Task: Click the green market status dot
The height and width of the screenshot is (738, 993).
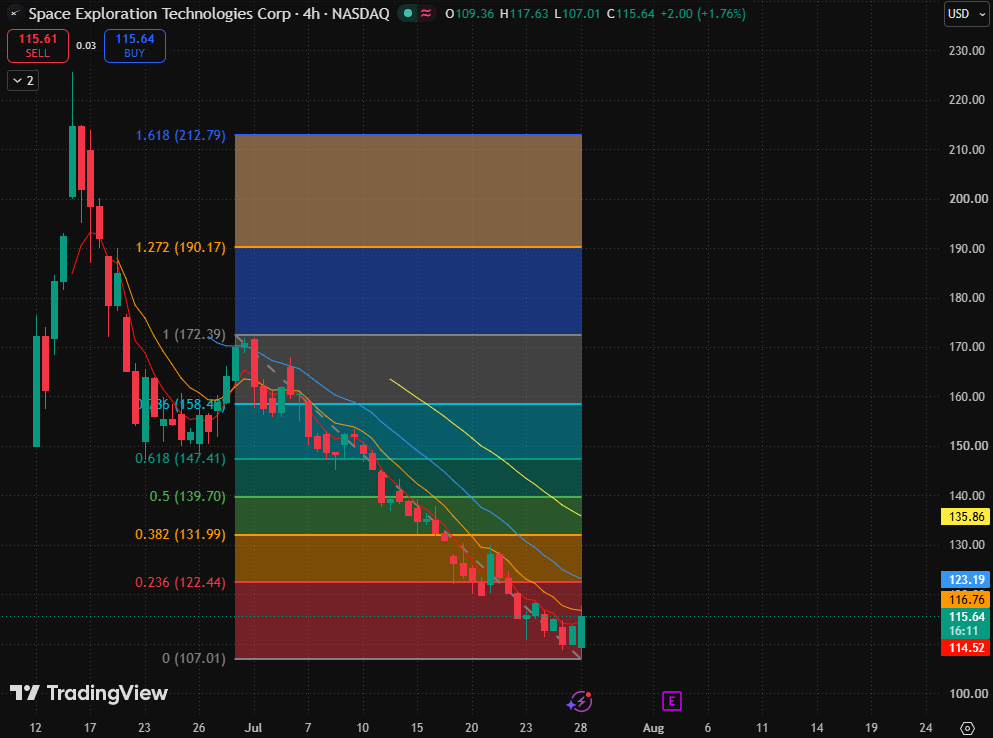Action: pyautogui.click(x=408, y=13)
